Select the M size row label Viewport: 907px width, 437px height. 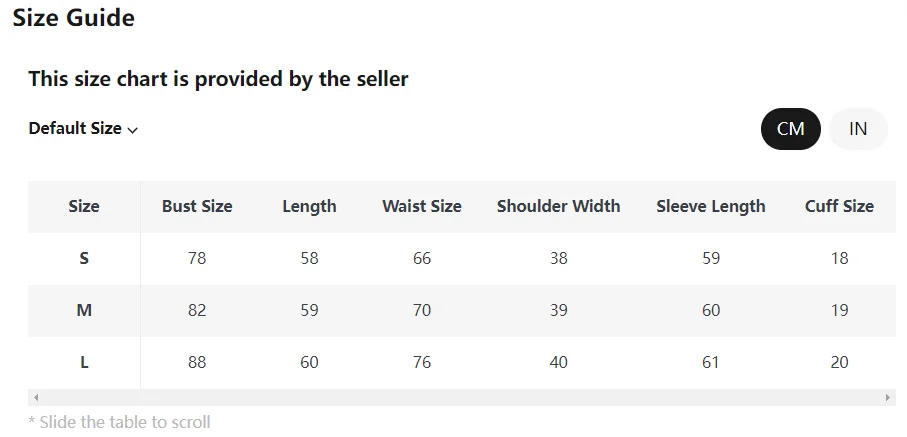84,311
